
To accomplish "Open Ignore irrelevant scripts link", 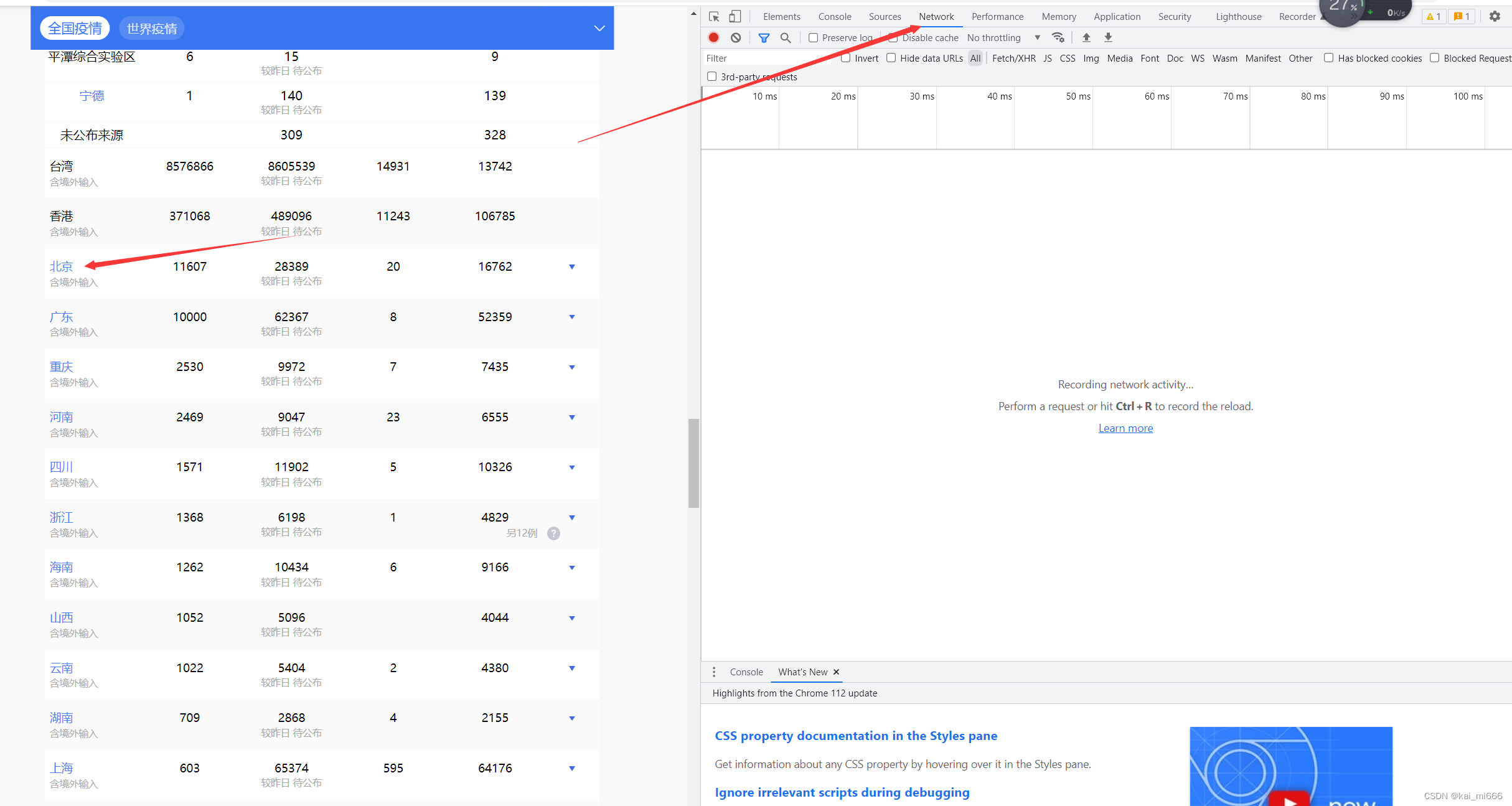I will (x=842, y=792).
